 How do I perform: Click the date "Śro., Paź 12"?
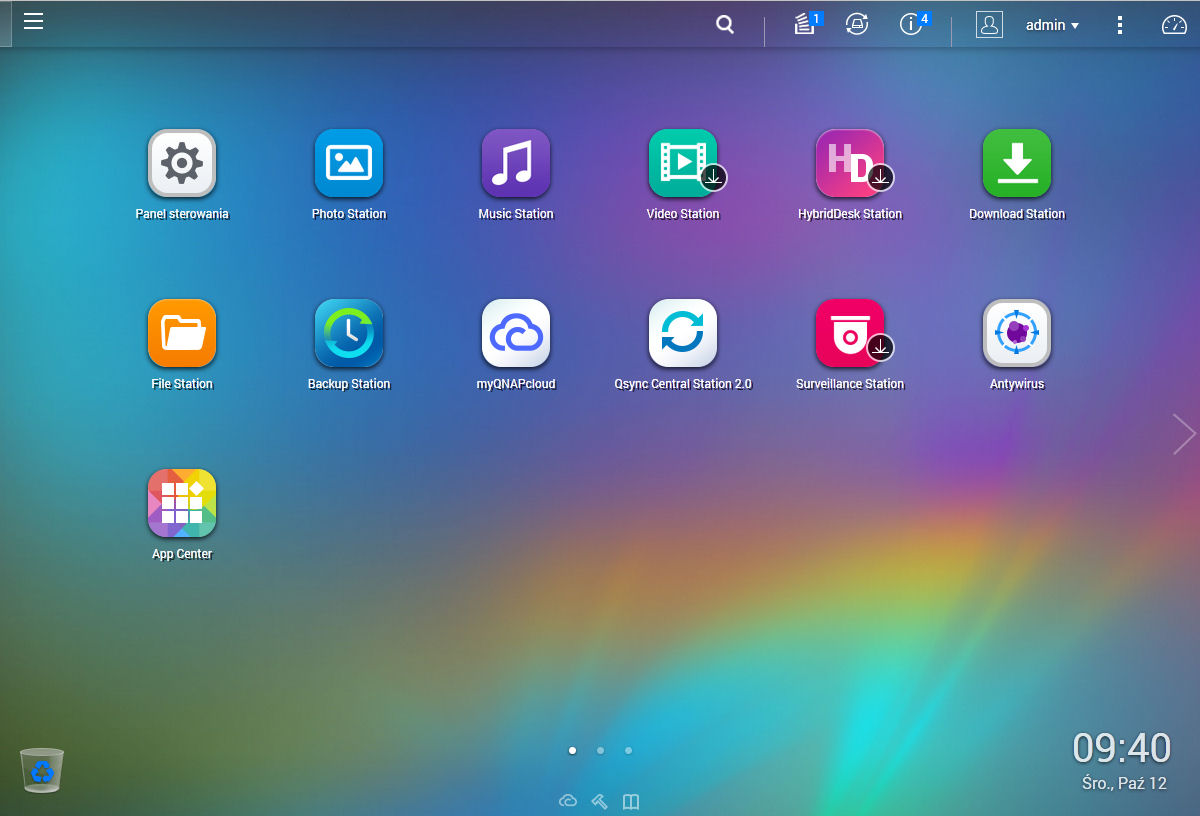pos(1124,784)
